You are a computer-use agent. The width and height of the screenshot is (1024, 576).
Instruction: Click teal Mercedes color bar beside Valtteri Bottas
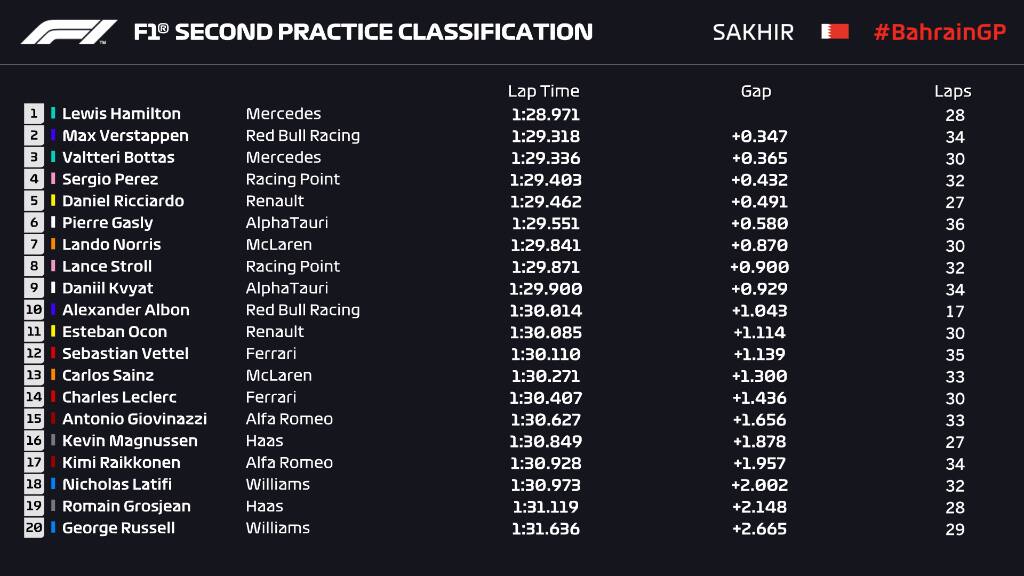[x=54, y=158]
